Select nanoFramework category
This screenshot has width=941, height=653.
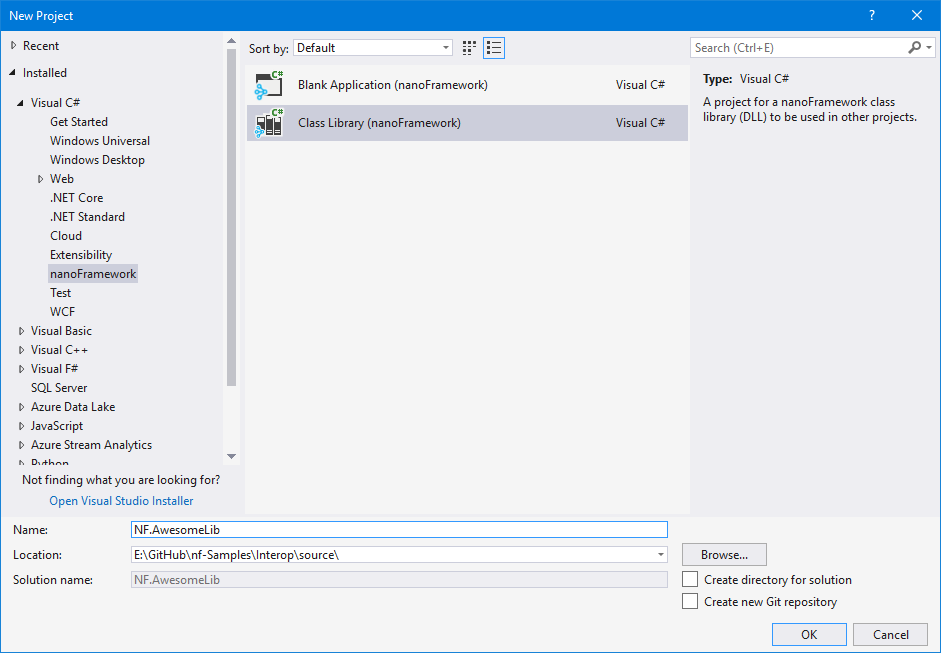pyautogui.click(x=93, y=274)
